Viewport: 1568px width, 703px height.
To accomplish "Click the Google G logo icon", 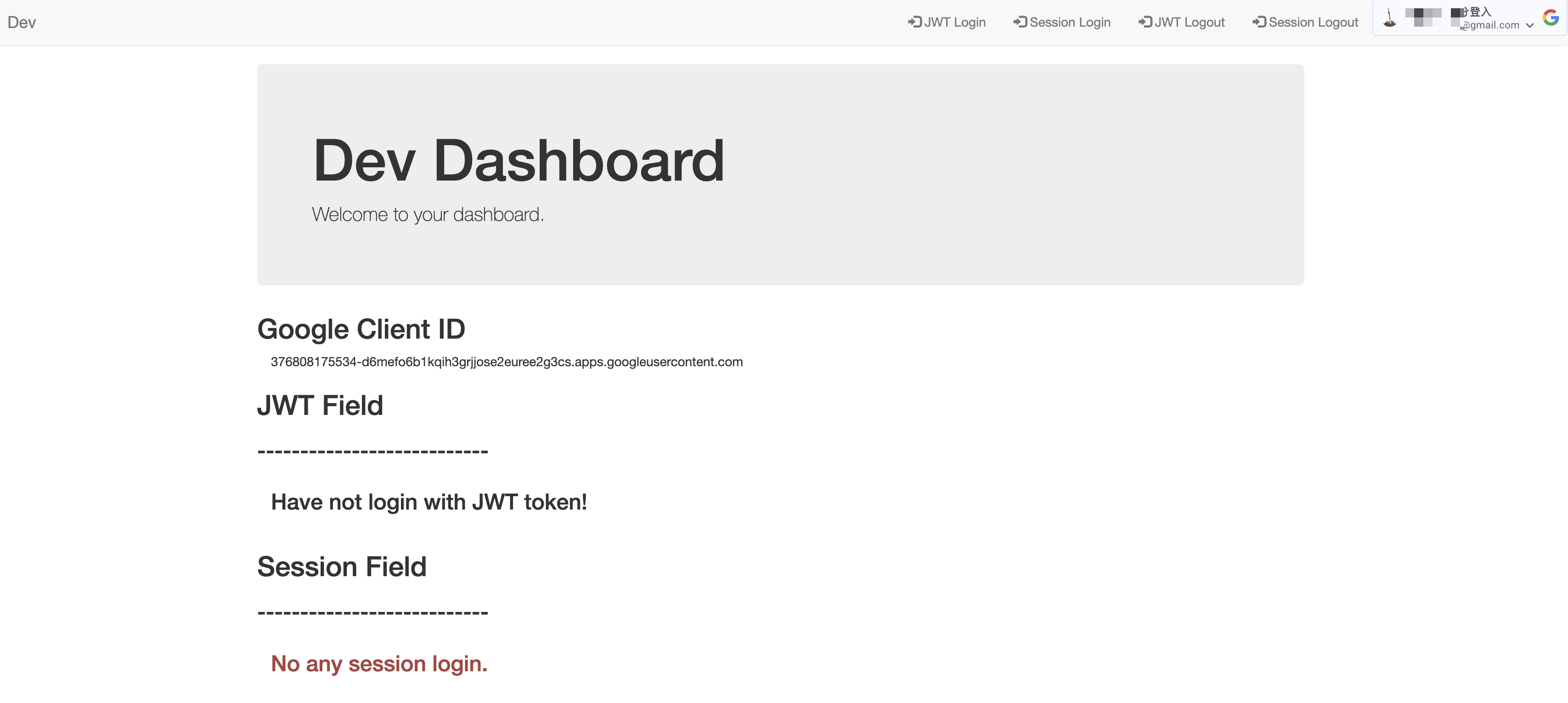I will (1551, 17).
